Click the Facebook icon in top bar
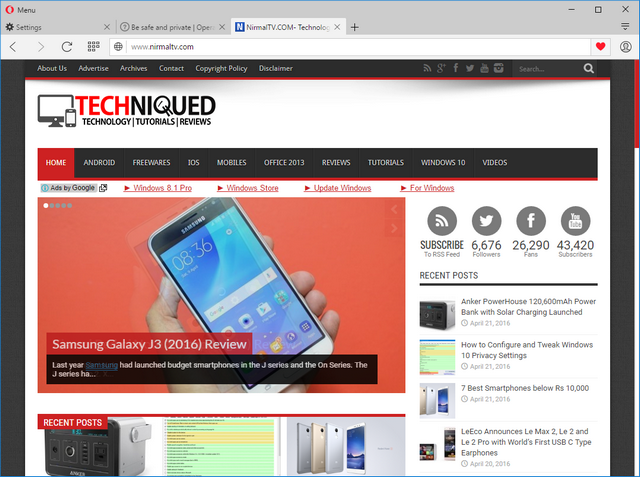Viewport: 640px width, 477px height. (456, 68)
